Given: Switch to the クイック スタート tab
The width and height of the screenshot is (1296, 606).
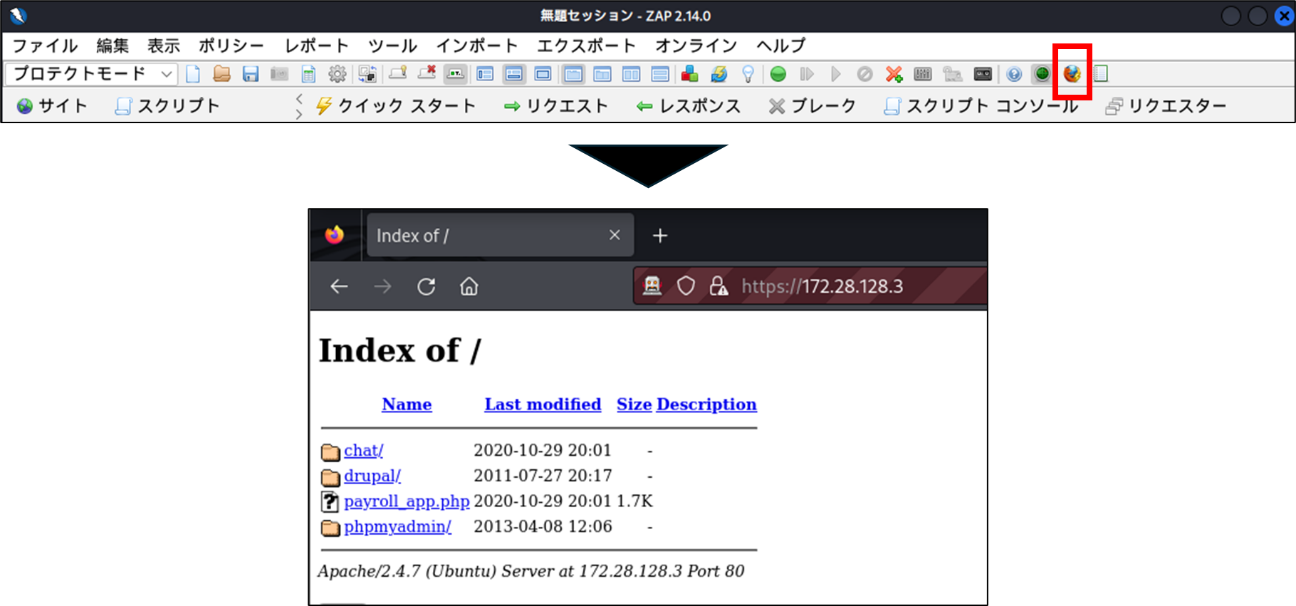Looking at the screenshot, I should tap(396, 106).
